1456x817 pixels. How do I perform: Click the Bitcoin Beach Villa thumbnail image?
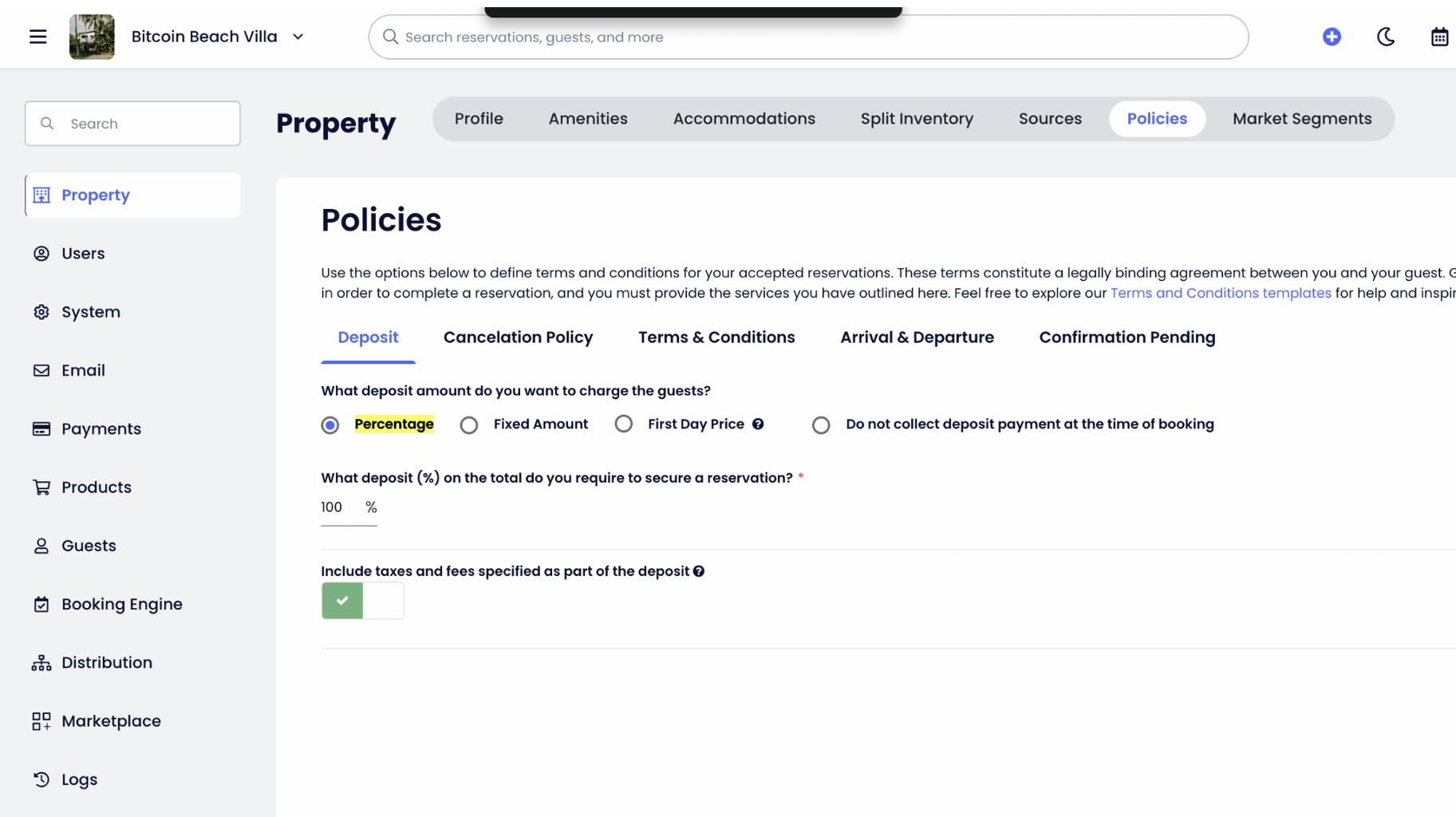click(92, 37)
